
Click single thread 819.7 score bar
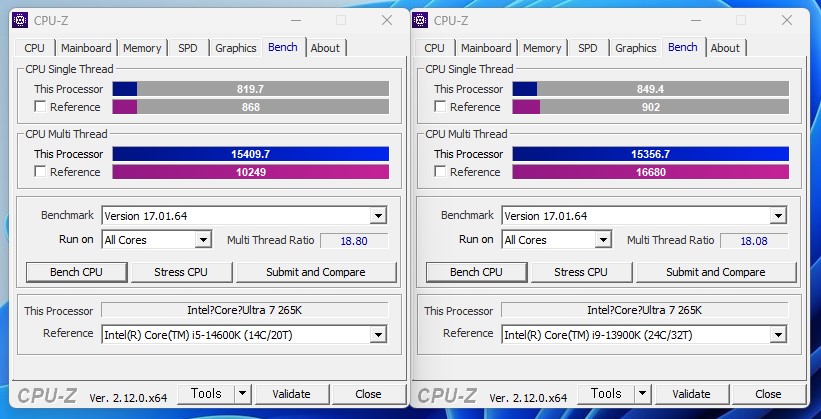coord(251,89)
